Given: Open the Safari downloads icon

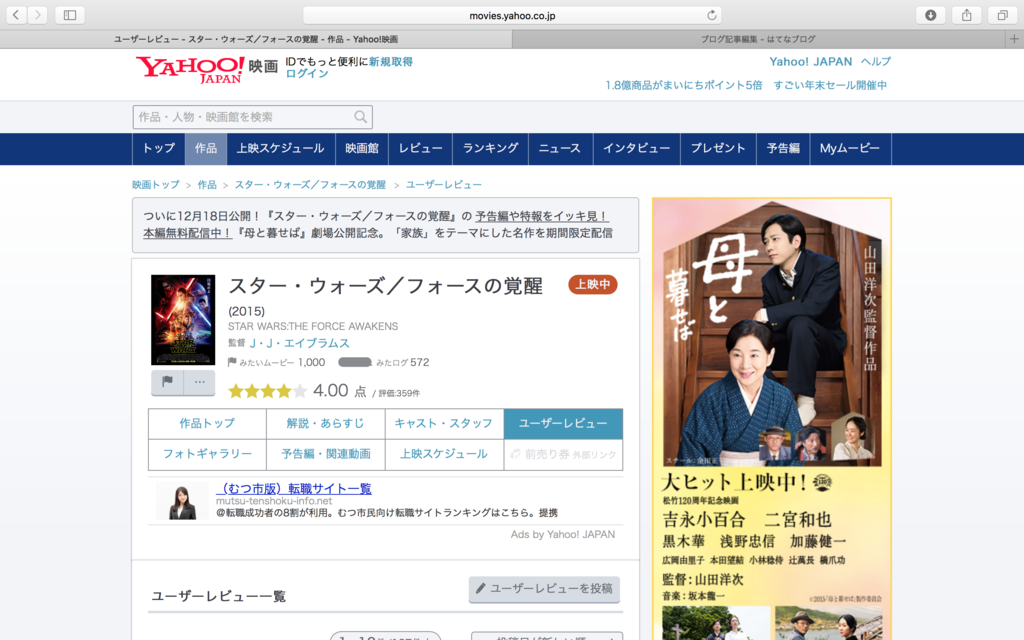Looking at the screenshot, I should point(931,15).
